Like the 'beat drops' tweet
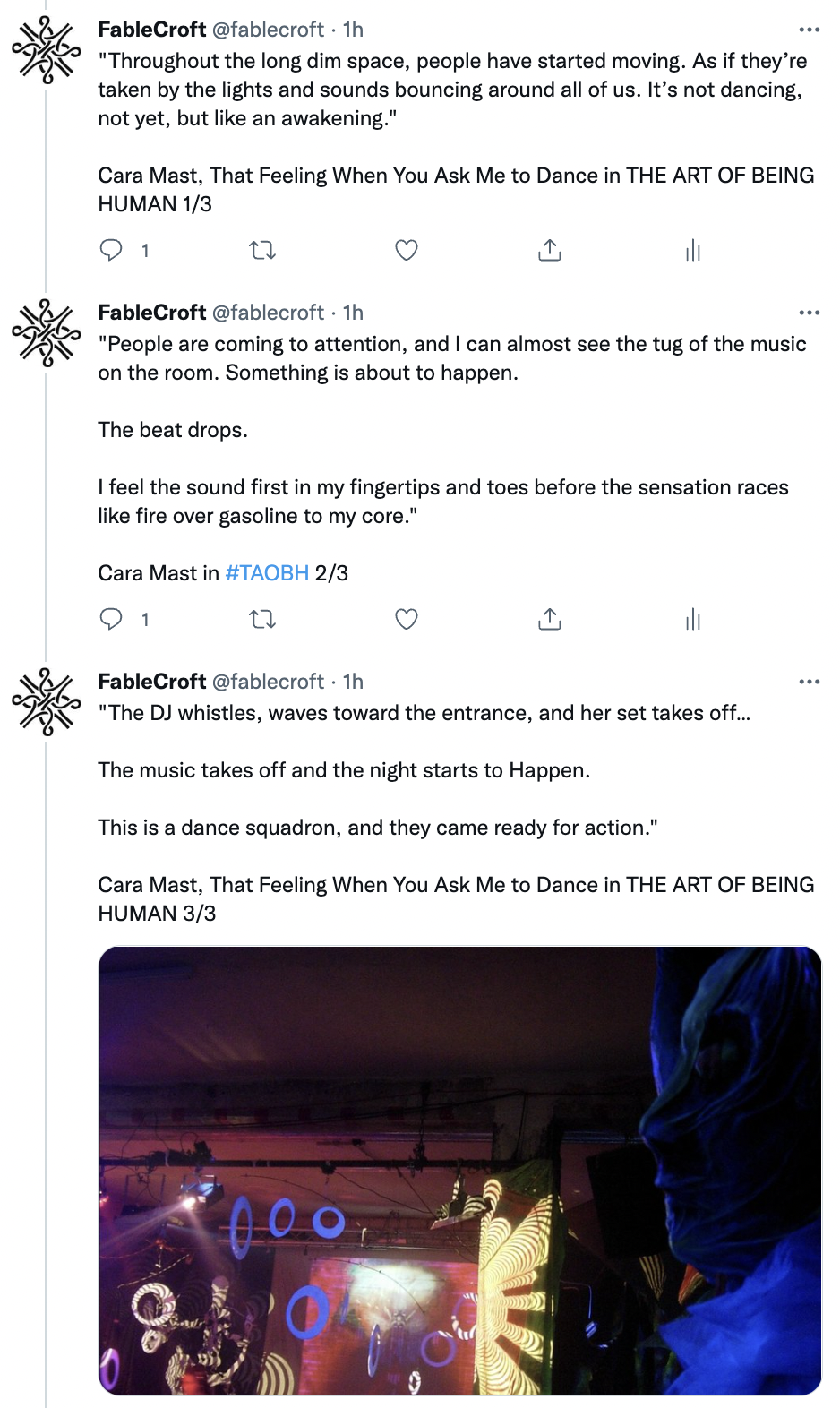The image size is (840, 1408). coord(407,619)
